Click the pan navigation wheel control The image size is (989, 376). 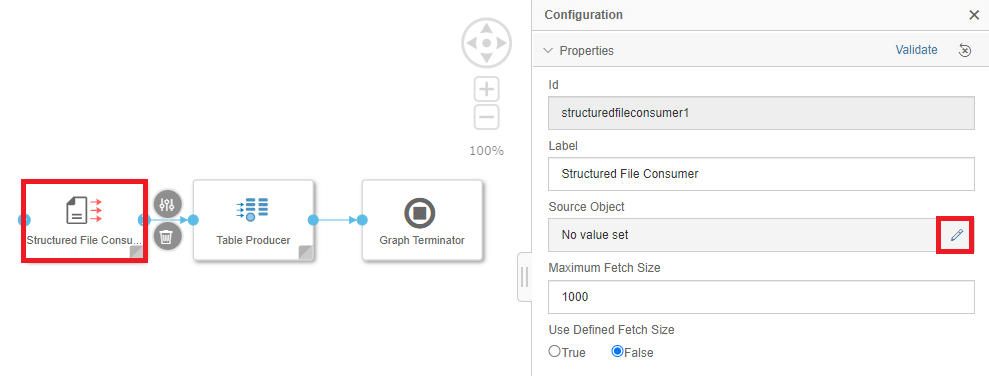click(x=486, y=43)
